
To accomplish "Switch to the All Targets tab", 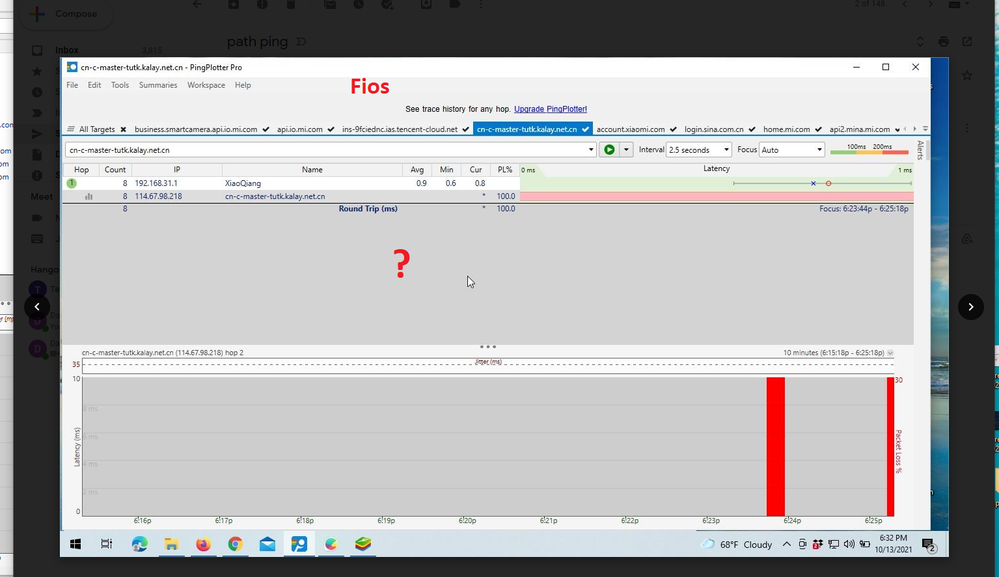I will (97, 129).
